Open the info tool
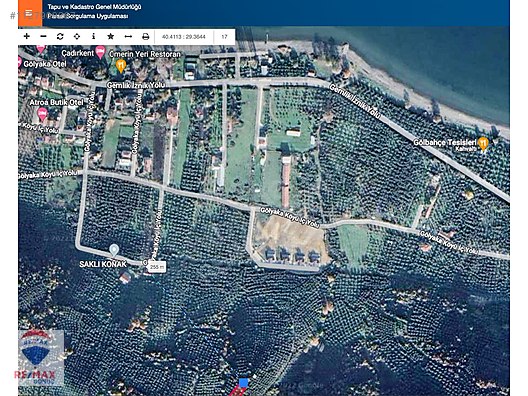Screen dimensions: 528x396 pyautogui.click(x=94, y=36)
